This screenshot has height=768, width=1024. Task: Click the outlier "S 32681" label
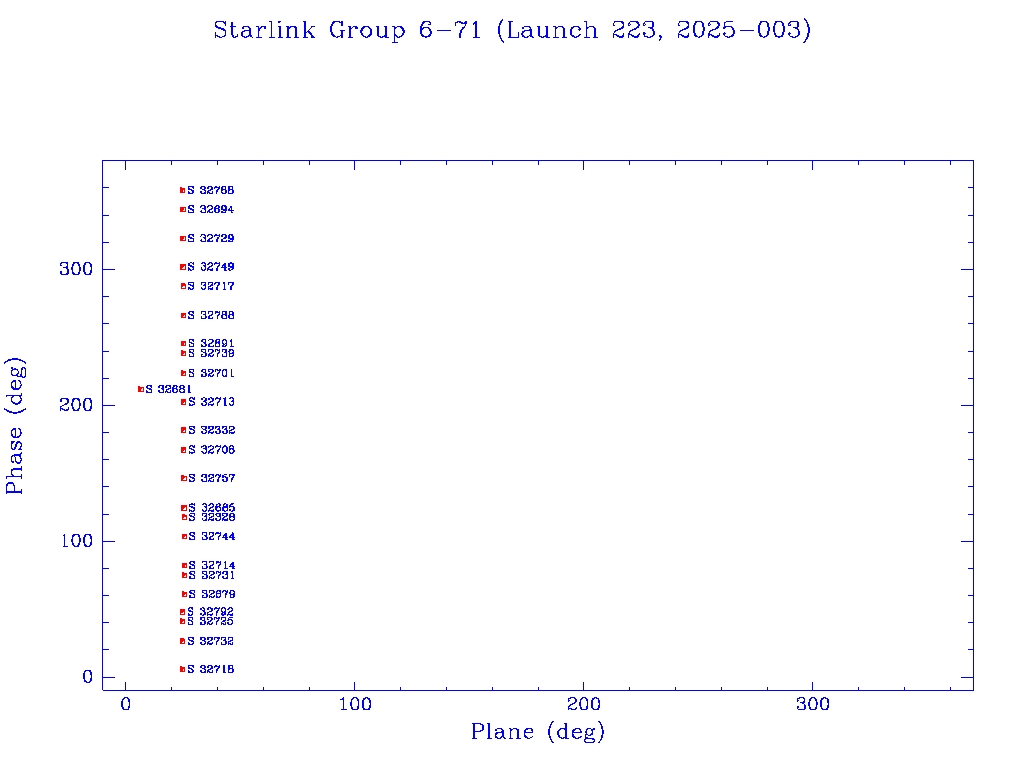click(168, 389)
